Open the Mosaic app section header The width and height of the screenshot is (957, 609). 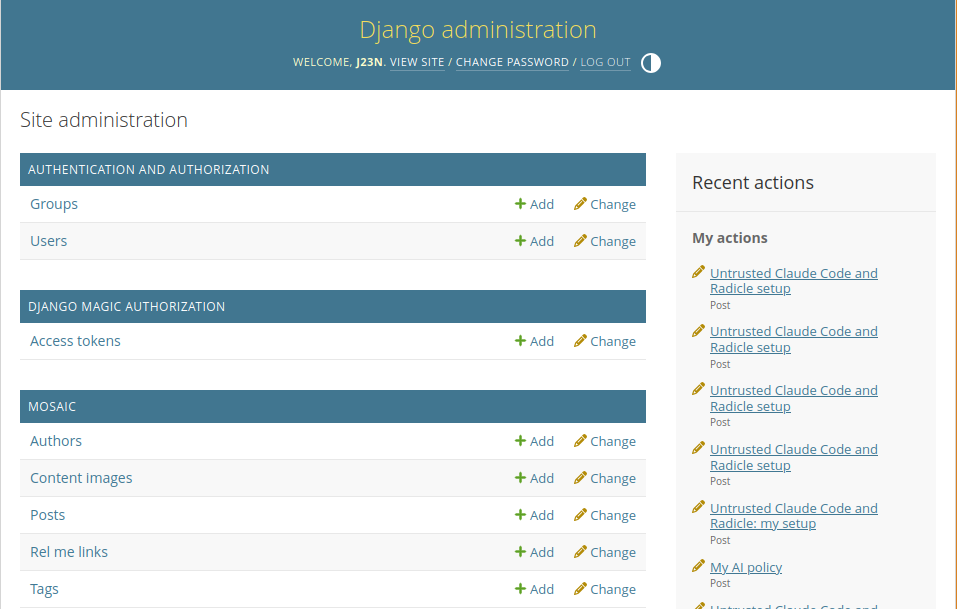[52, 407]
